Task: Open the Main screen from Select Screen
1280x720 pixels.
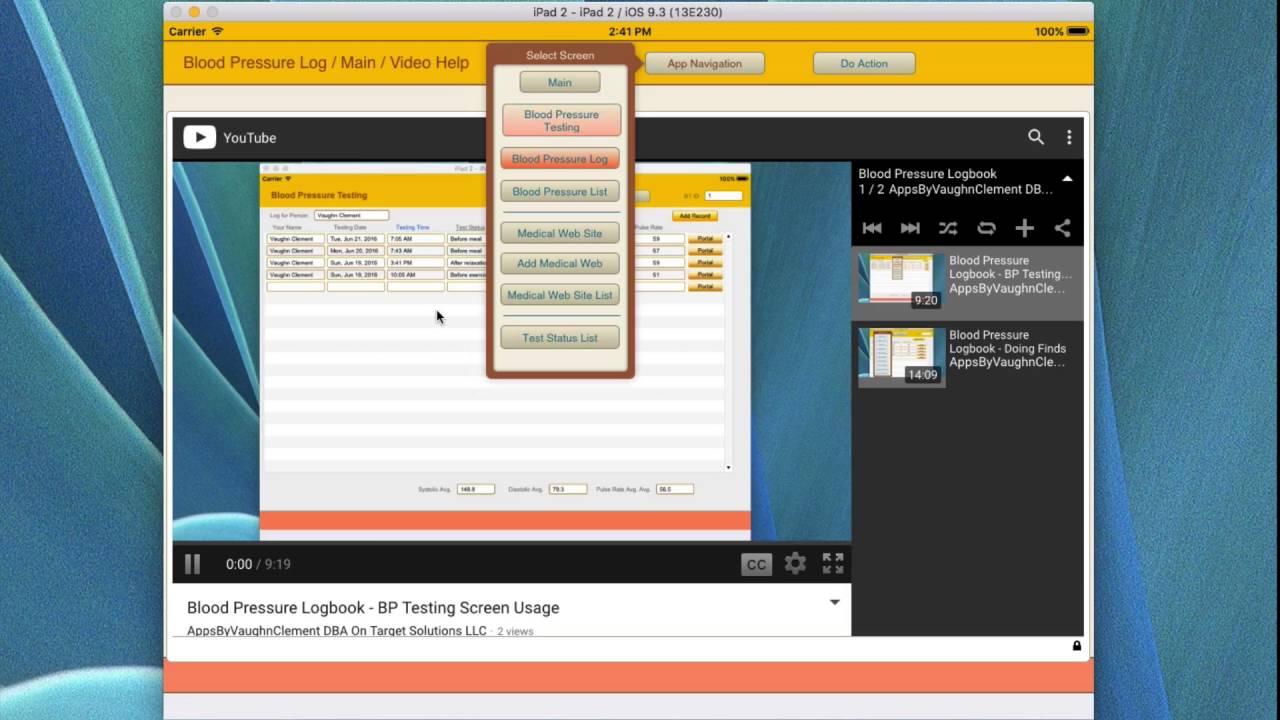Action: 560,82
